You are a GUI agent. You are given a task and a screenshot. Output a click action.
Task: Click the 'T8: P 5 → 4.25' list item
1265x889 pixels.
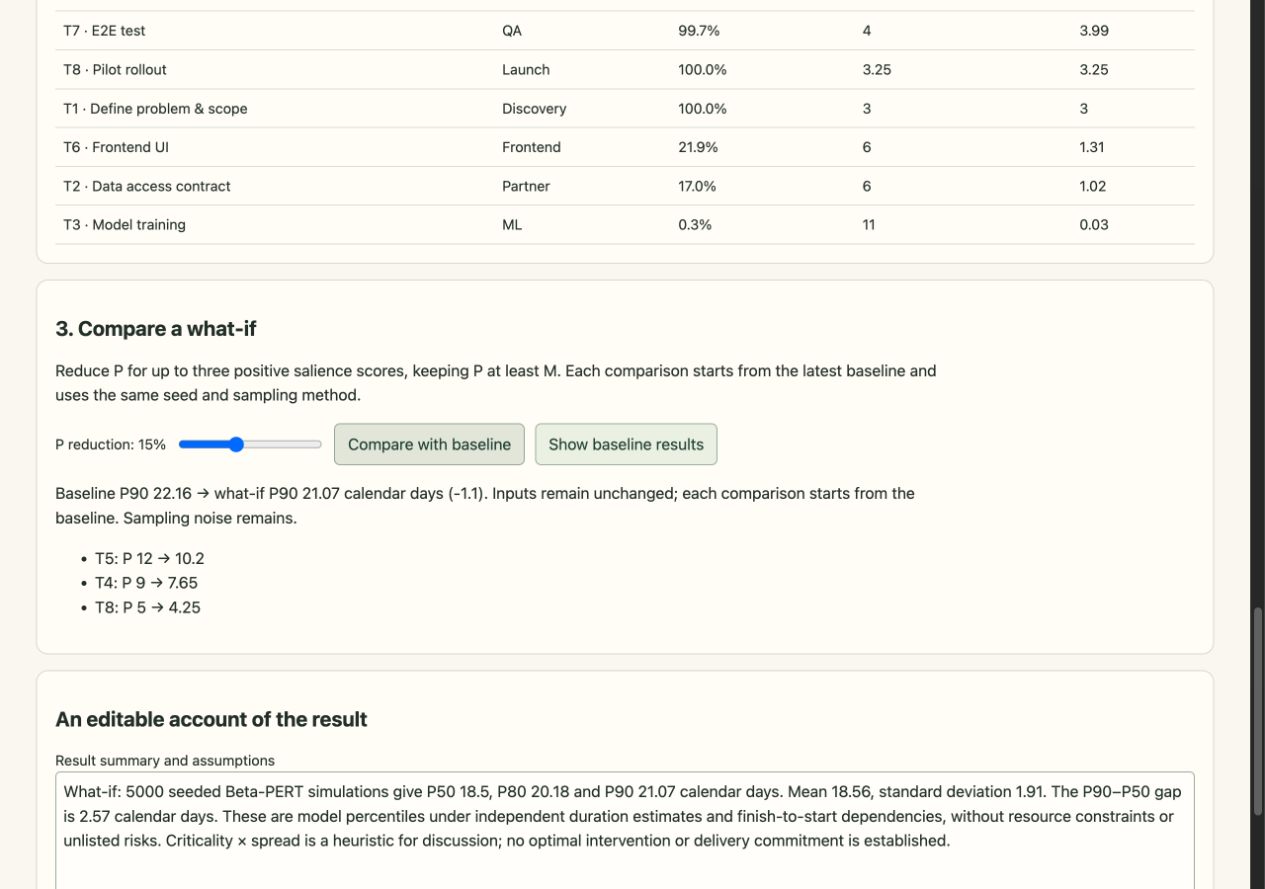click(148, 607)
